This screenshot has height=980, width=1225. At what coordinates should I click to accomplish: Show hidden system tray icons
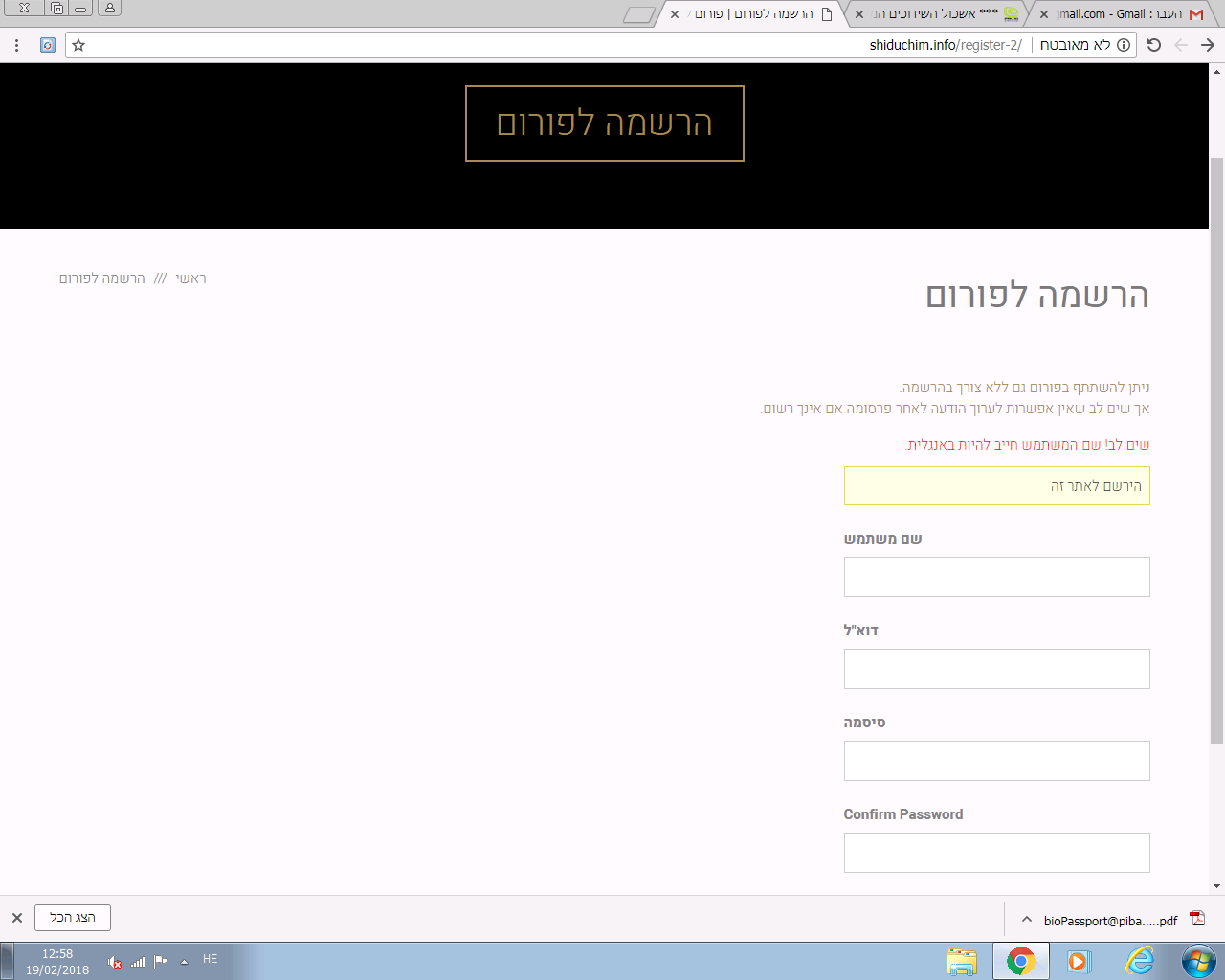(x=185, y=961)
